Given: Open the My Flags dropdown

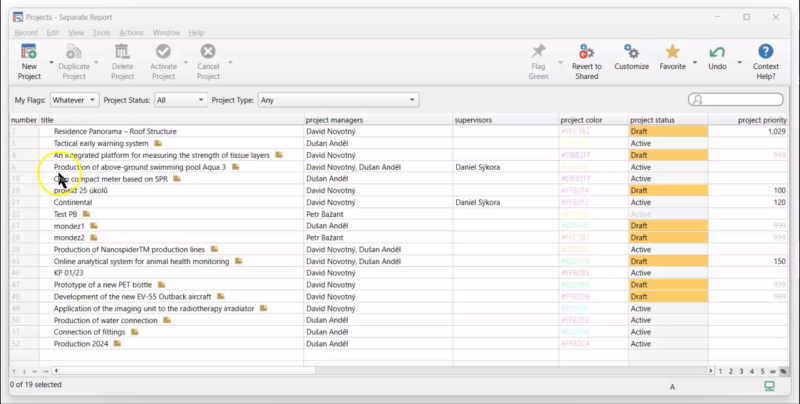Looking at the screenshot, I should pos(74,100).
